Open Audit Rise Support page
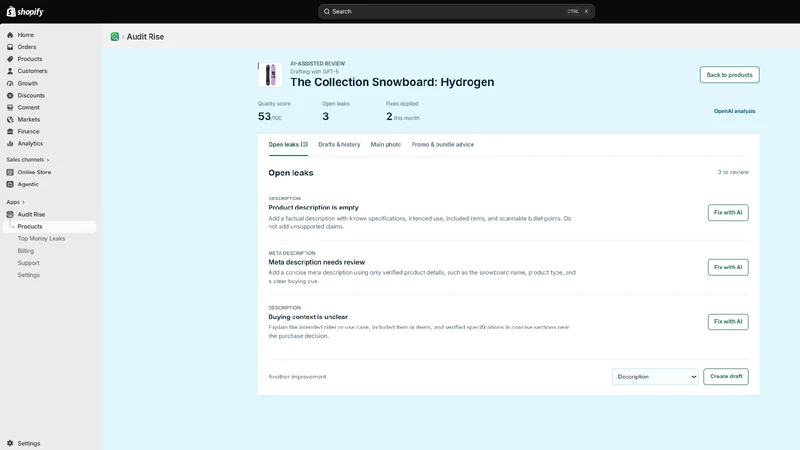 29,263
